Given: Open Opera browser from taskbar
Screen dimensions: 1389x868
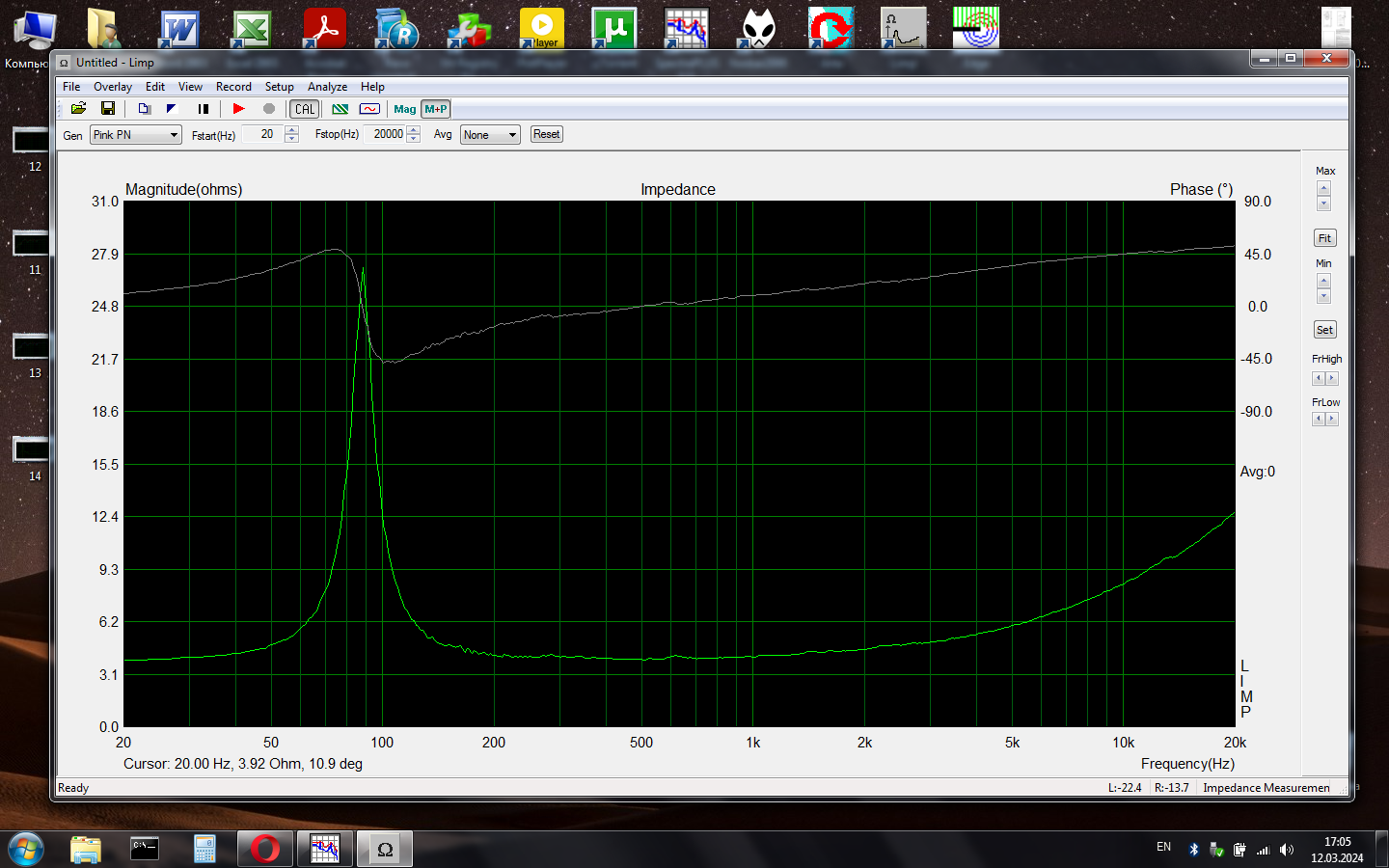Looking at the screenshot, I should coord(264,849).
